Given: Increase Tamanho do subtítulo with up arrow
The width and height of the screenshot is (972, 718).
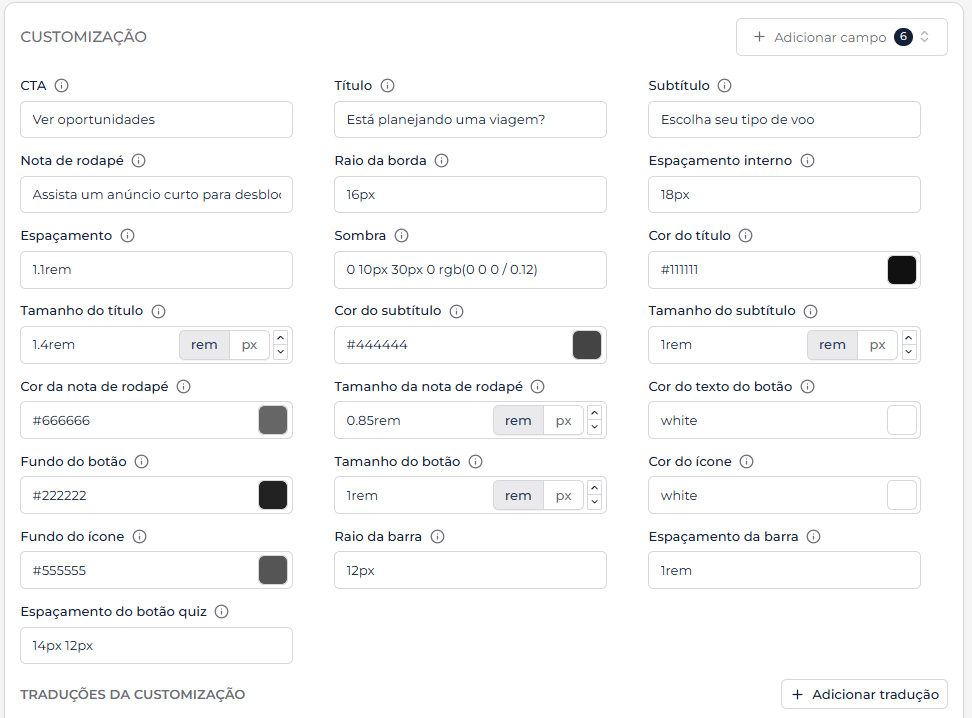Looking at the screenshot, I should (x=909, y=338).
